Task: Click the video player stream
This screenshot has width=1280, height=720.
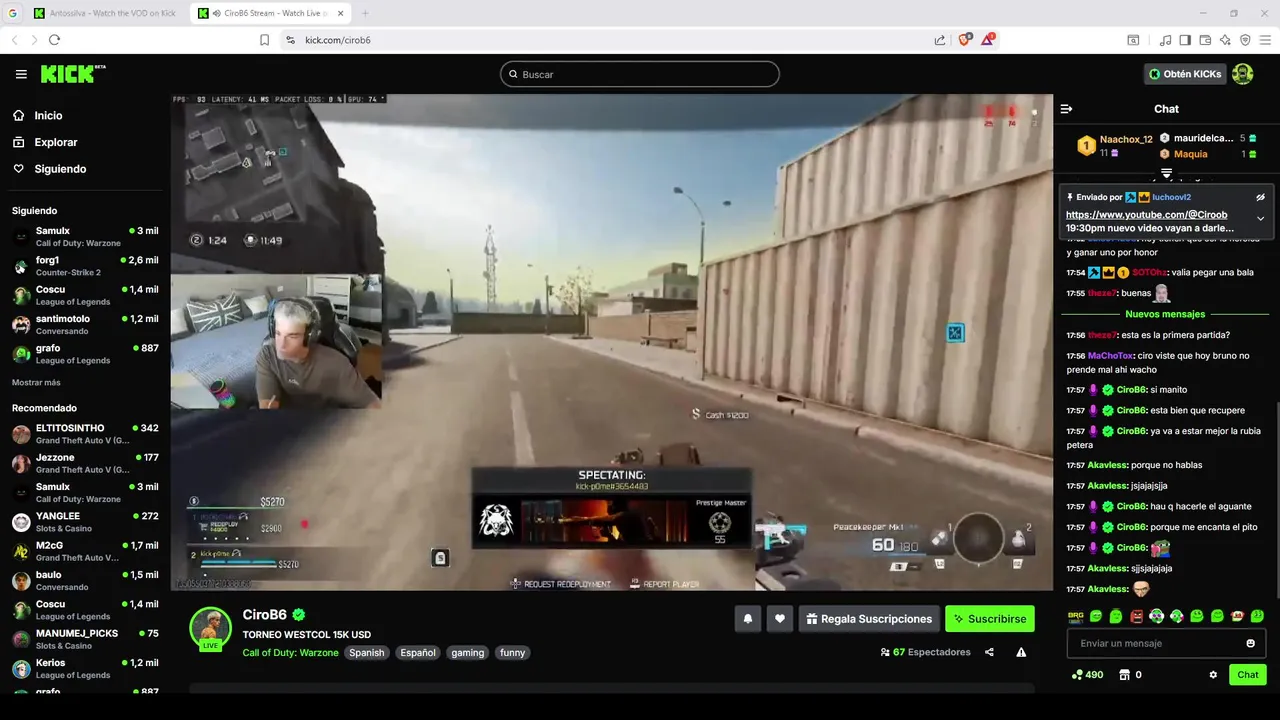Action: (x=611, y=342)
